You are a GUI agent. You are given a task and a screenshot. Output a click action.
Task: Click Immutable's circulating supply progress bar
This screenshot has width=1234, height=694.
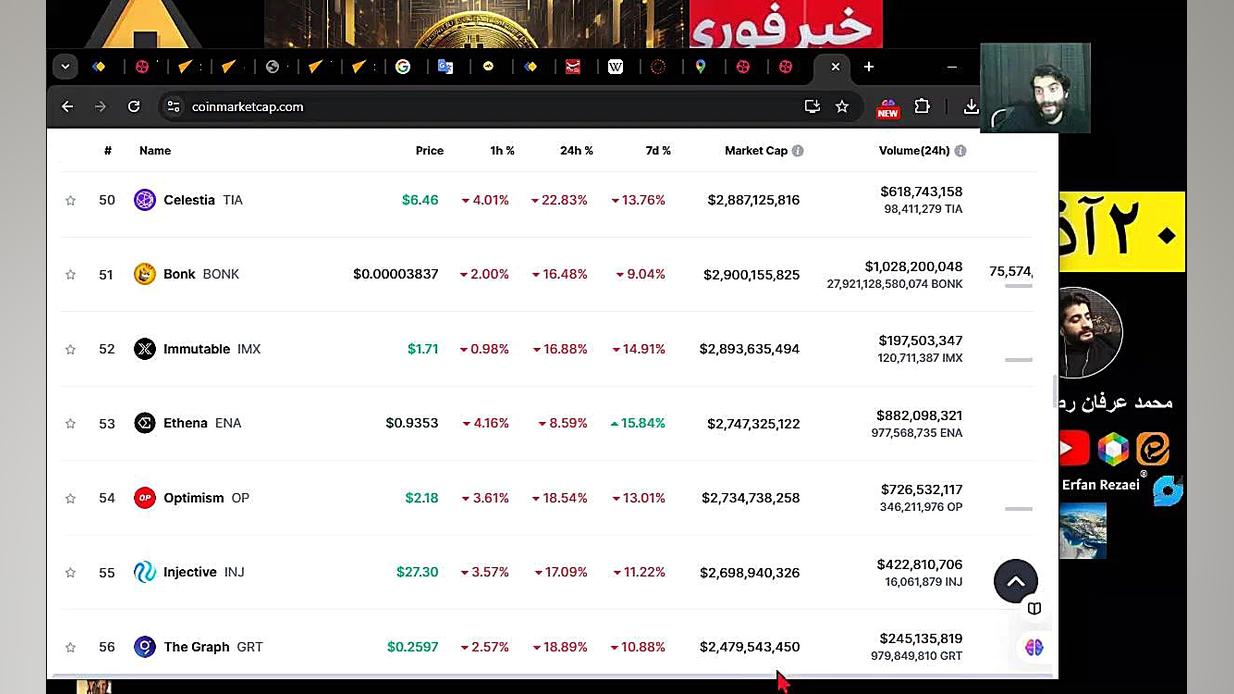coord(1018,360)
